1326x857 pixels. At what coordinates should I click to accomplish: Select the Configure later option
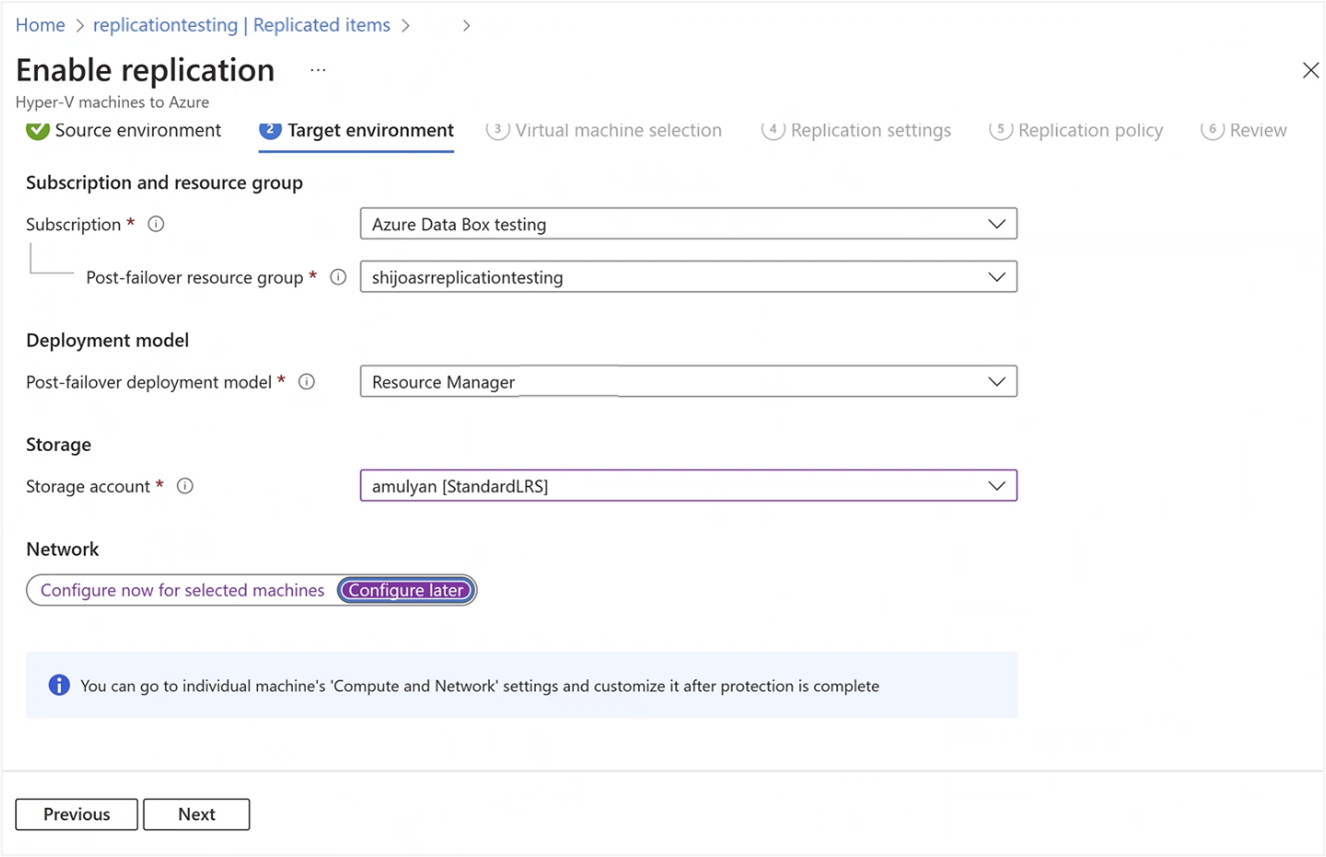point(406,590)
